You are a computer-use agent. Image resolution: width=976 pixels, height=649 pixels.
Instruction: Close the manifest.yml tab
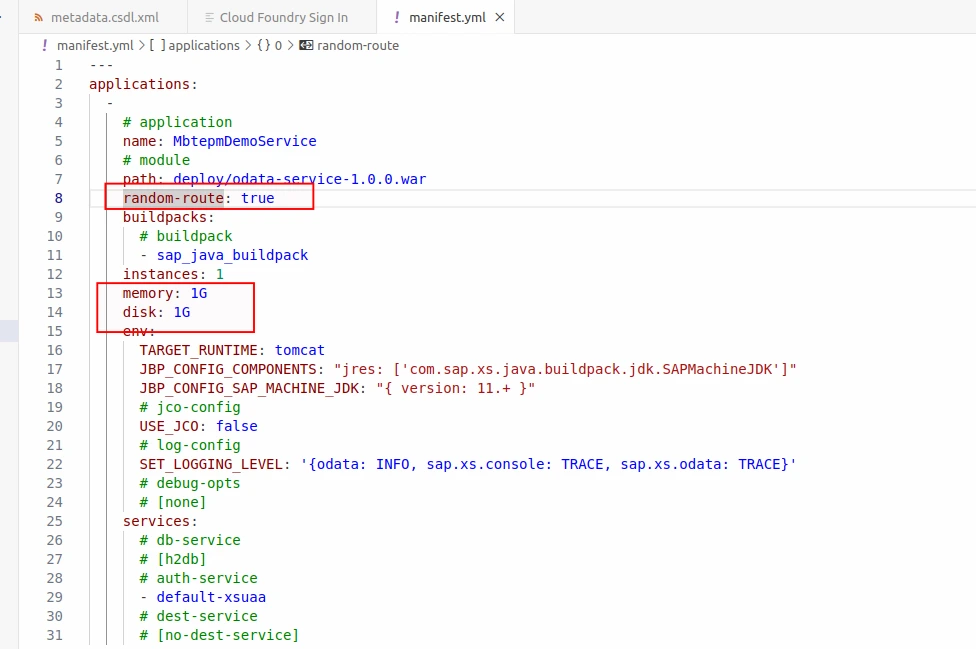tap(500, 17)
